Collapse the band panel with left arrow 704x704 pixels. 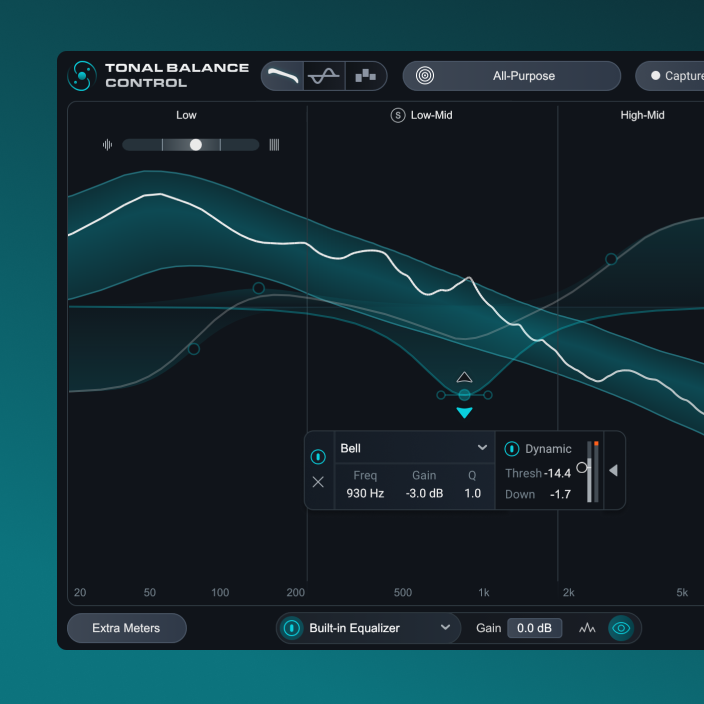[613, 470]
